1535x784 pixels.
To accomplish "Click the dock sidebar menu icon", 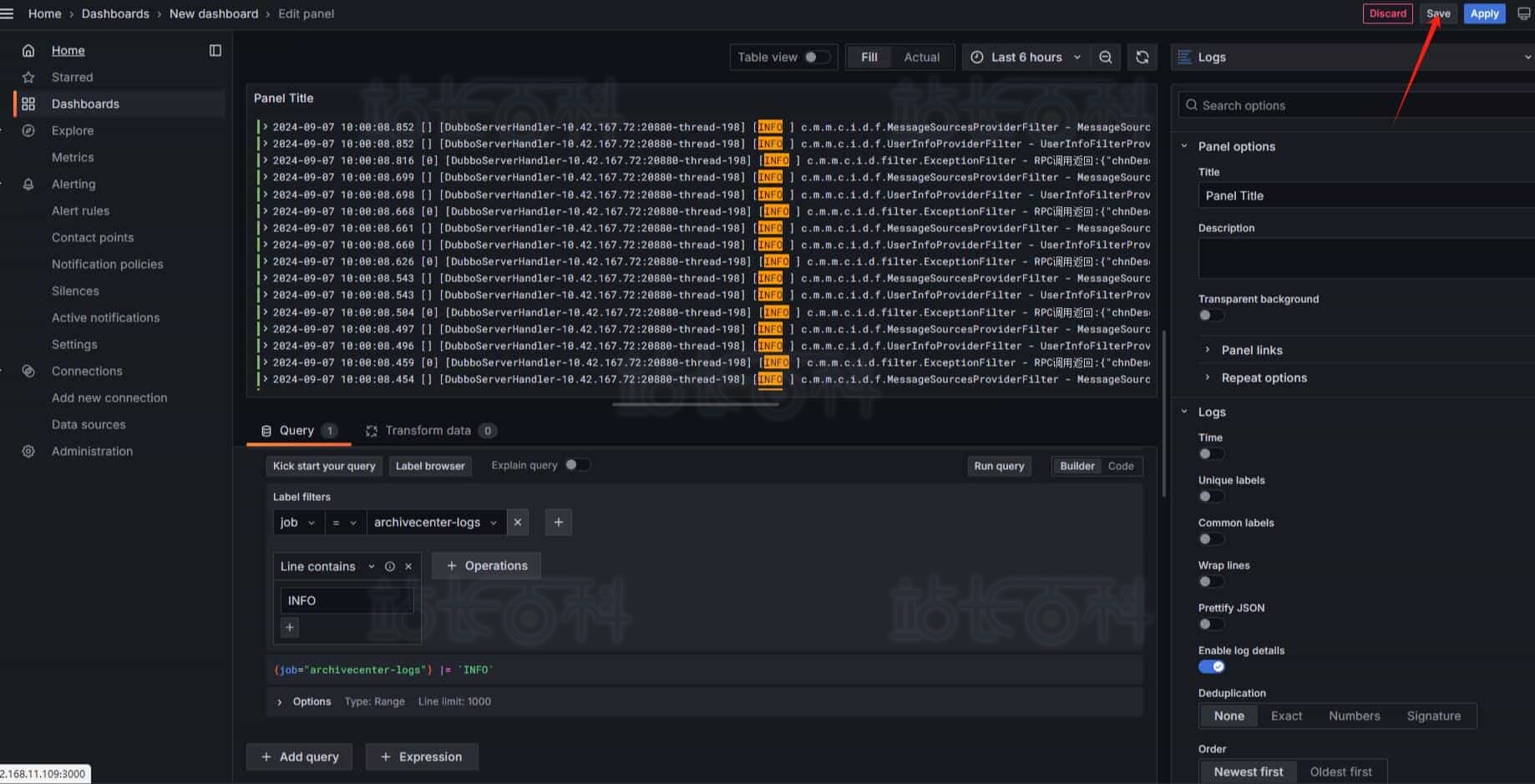I will pyautogui.click(x=215, y=50).
